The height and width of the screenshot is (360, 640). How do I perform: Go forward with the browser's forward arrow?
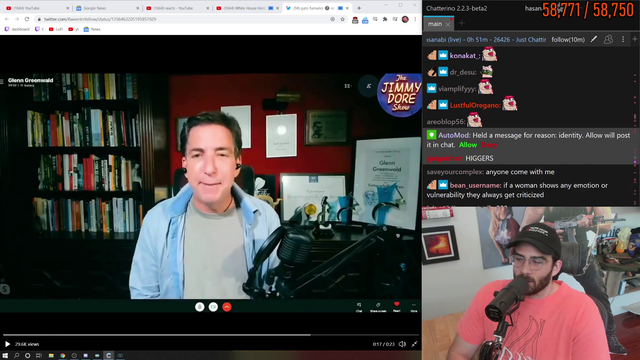point(17,19)
